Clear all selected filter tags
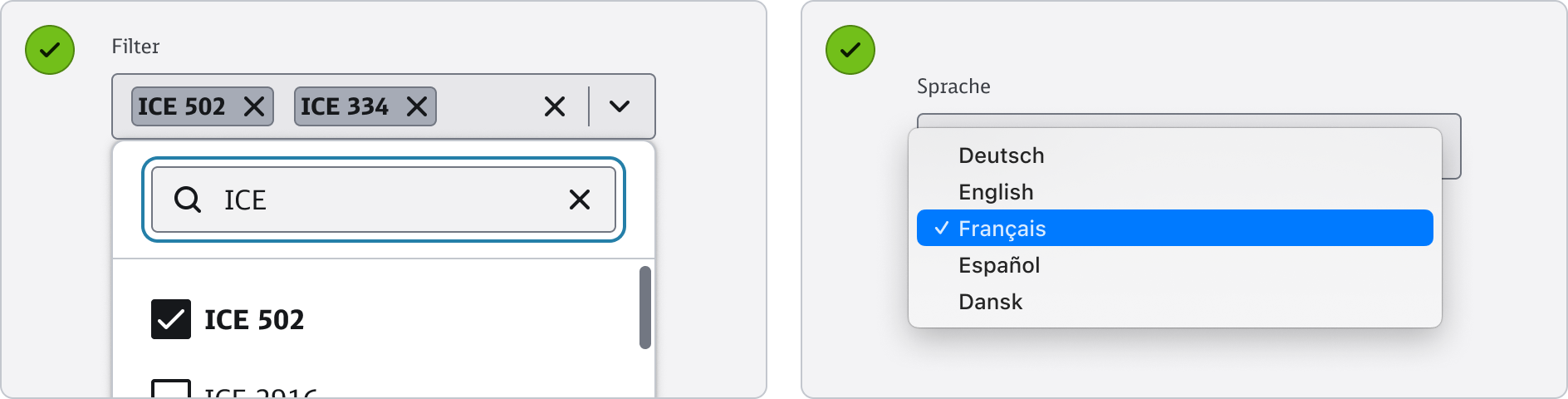Image resolution: width=1568 pixels, height=399 pixels. [x=554, y=106]
